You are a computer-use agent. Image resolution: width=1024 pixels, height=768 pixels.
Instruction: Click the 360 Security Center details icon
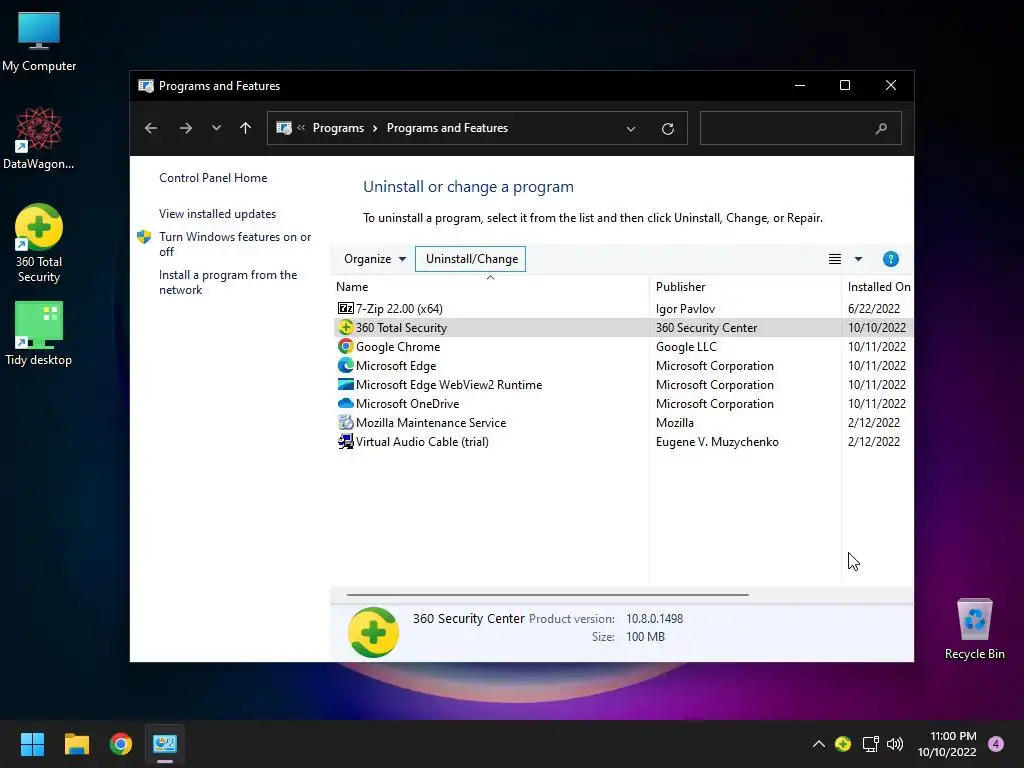point(373,632)
